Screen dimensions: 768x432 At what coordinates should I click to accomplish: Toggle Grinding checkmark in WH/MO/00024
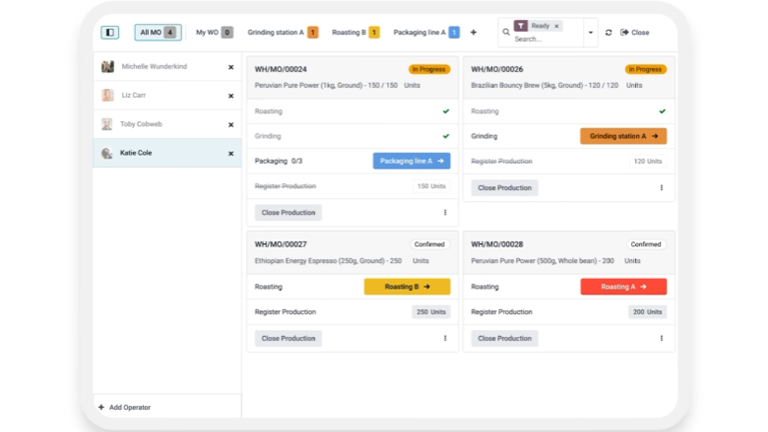click(445, 136)
